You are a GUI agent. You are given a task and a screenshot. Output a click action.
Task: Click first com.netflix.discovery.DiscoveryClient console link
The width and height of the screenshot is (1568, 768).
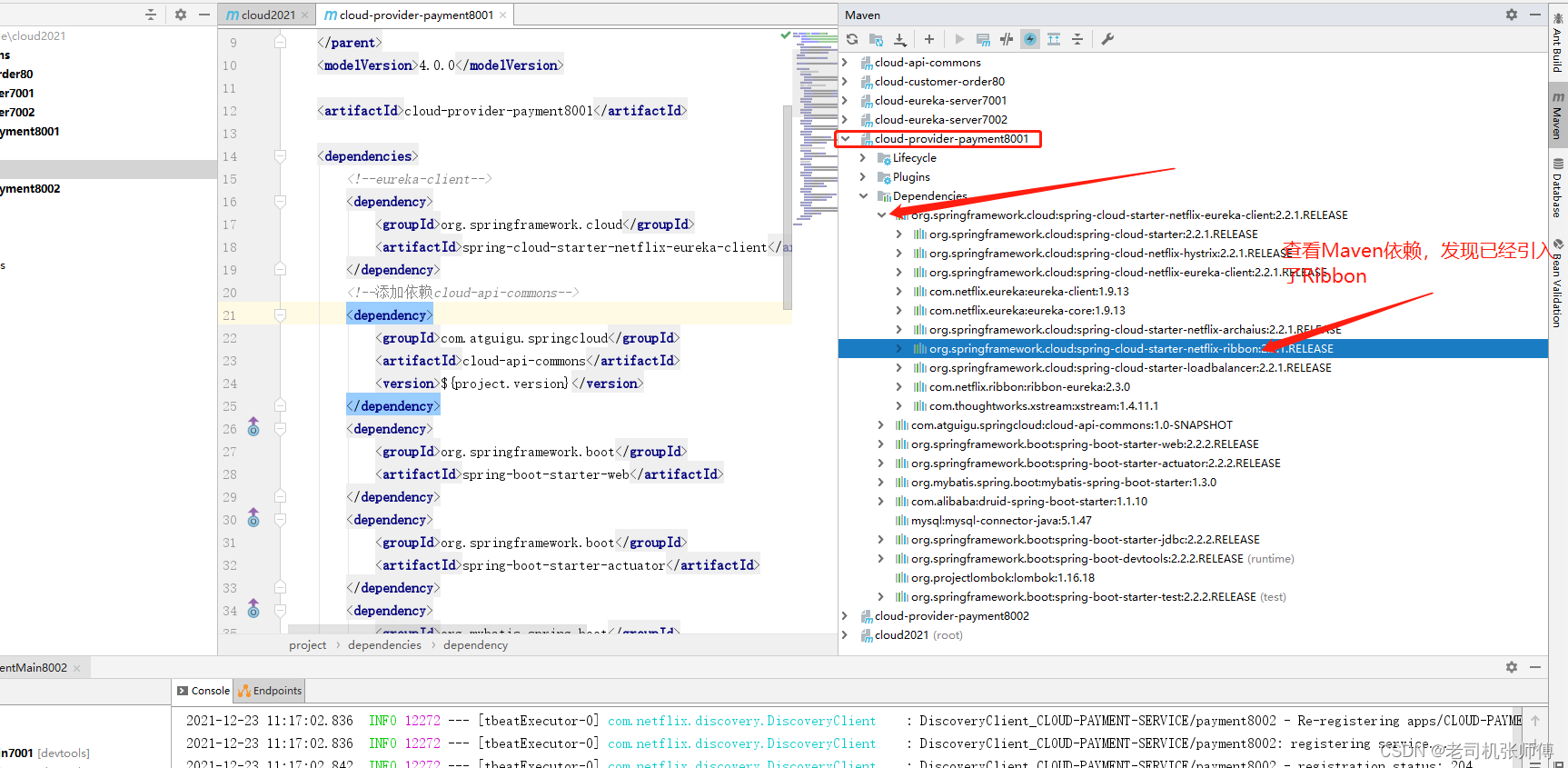point(741,721)
